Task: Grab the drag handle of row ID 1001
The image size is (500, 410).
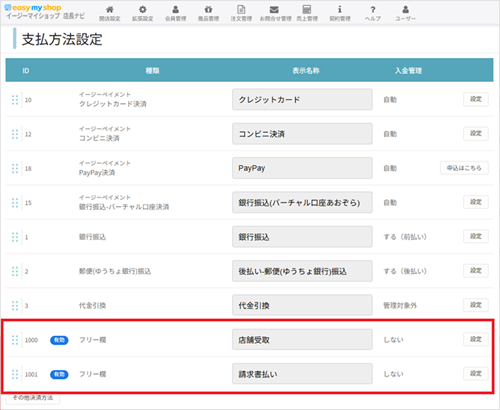Action: tap(15, 374)
